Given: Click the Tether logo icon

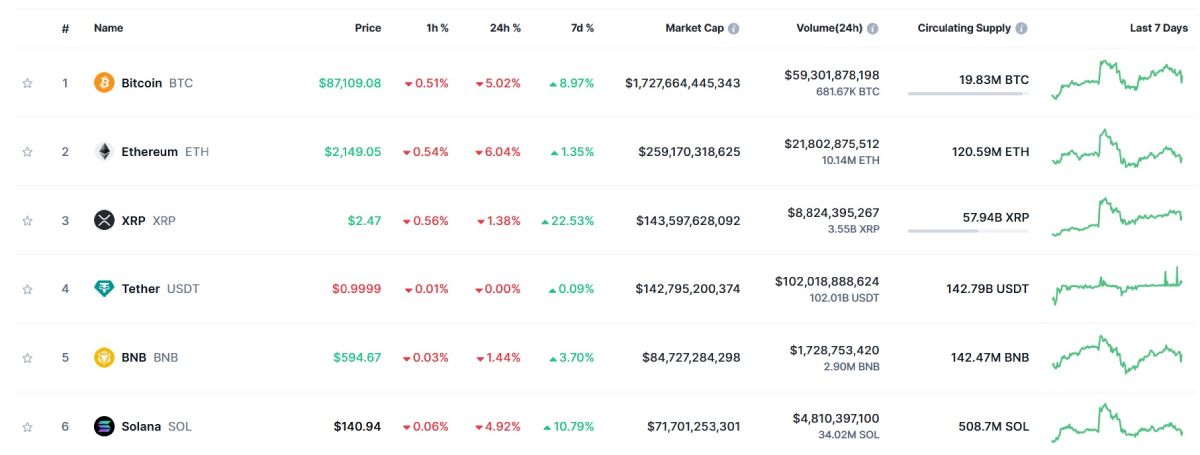Looking at the screenshot, I should tap(104, 289).
